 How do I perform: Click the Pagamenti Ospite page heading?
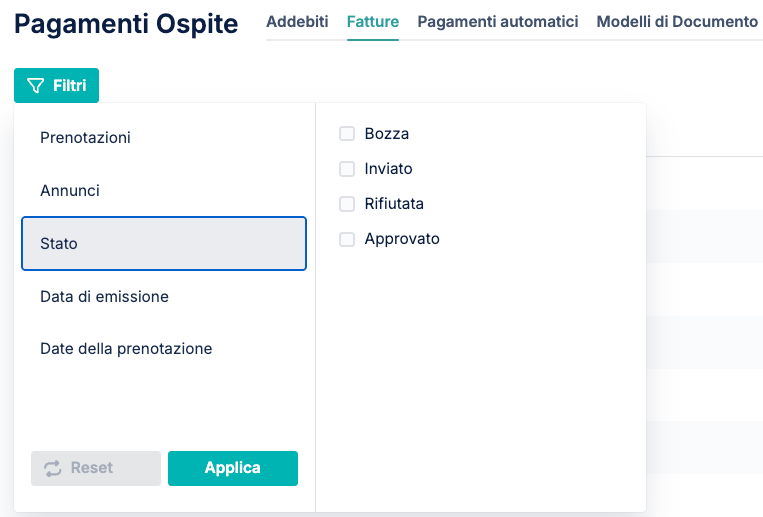tap(126, 23)
